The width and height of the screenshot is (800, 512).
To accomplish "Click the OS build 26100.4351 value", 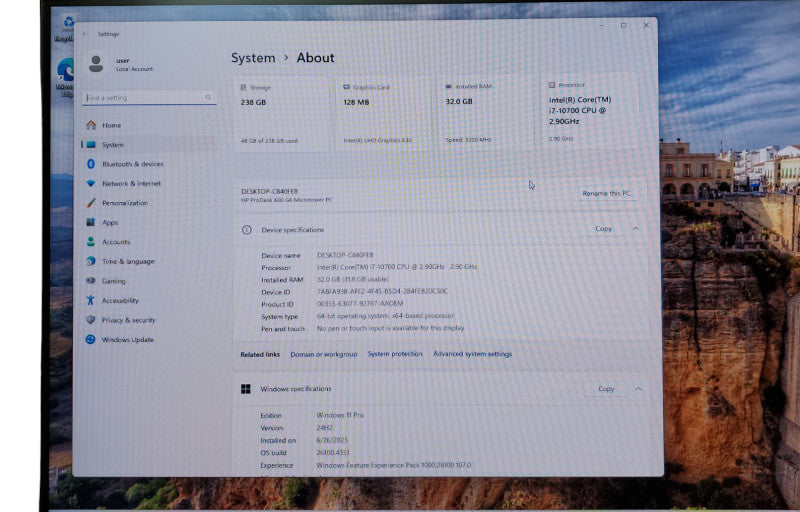I will point(333,452).
